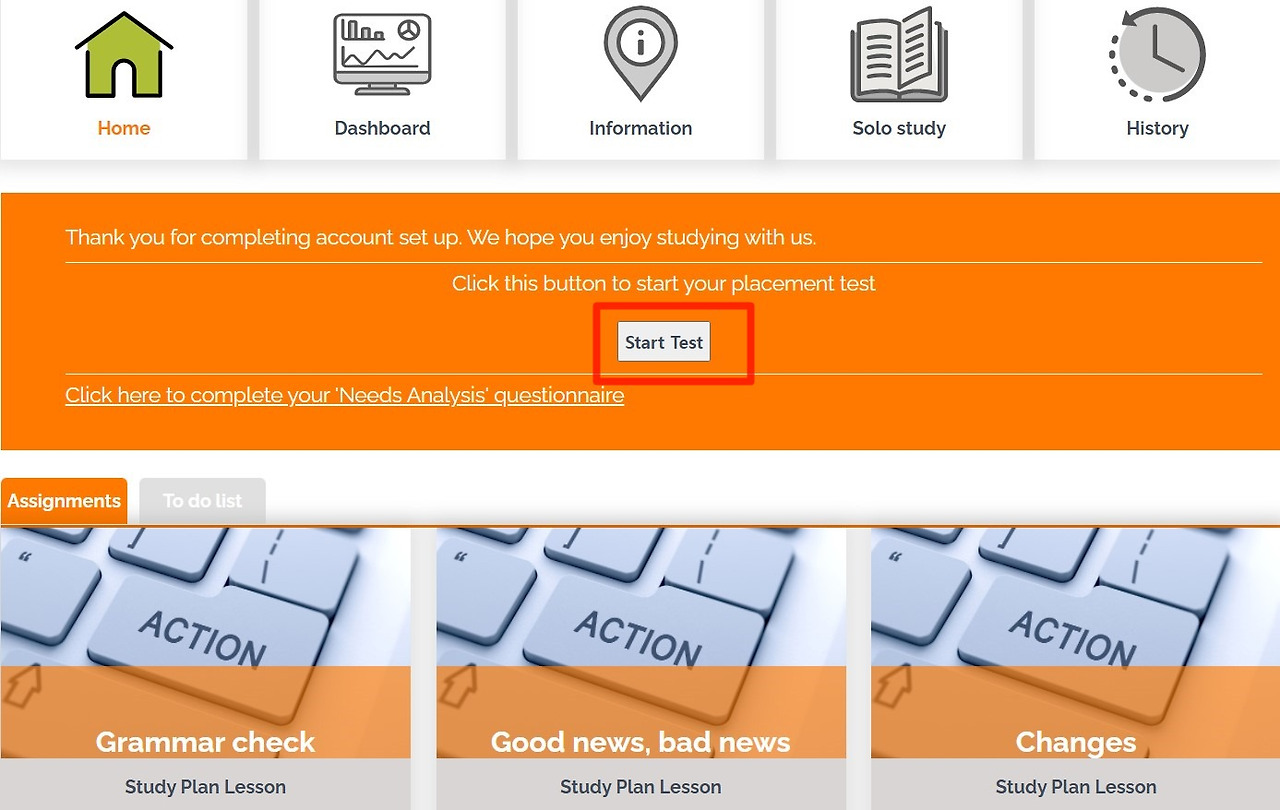Click the History clock icon
Image resolution: width=1280 pixels, height=810 pixels.
pyautogui.click(x=1157, y=54)
